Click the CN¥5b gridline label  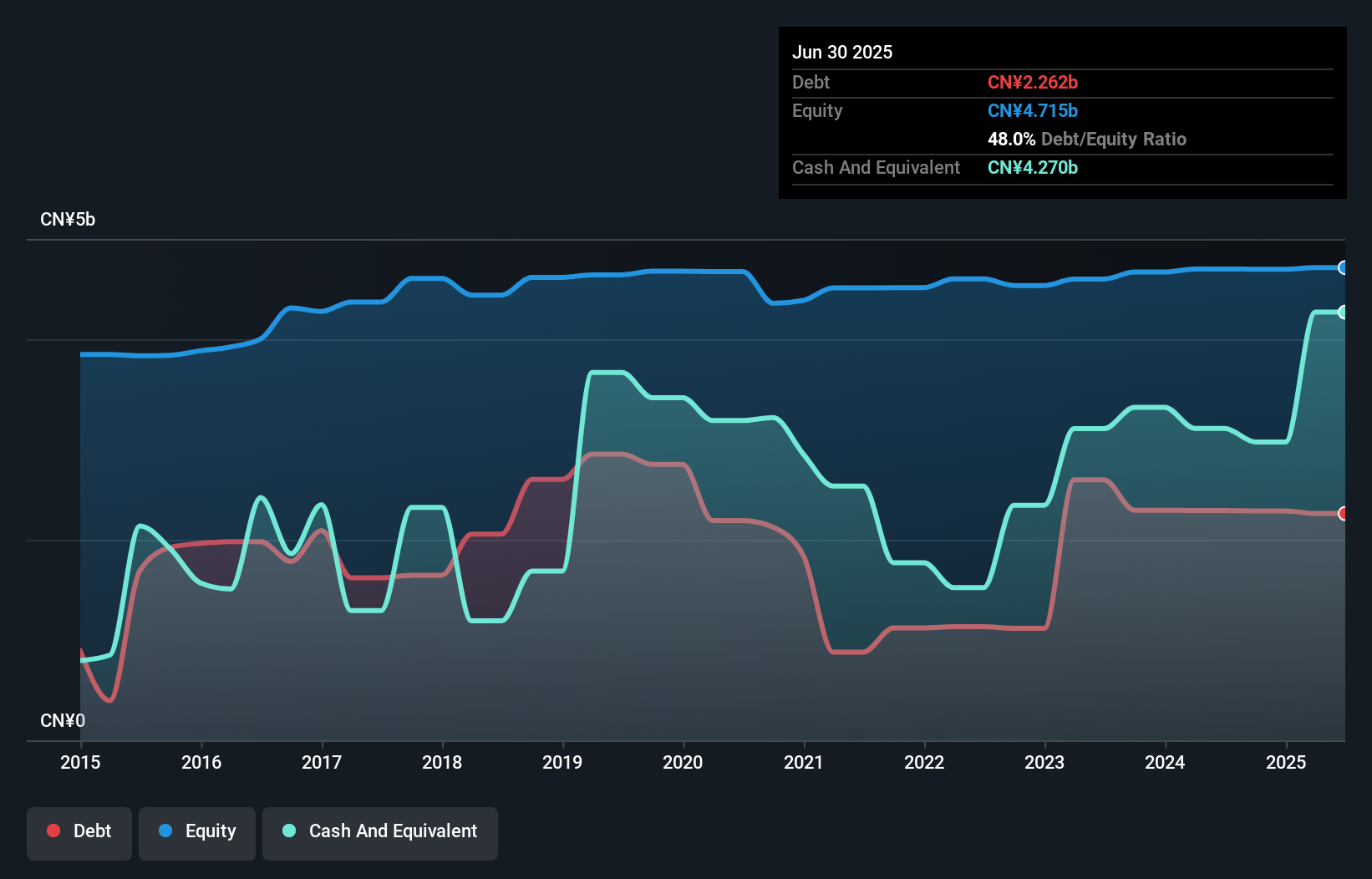tap(69, 219)
